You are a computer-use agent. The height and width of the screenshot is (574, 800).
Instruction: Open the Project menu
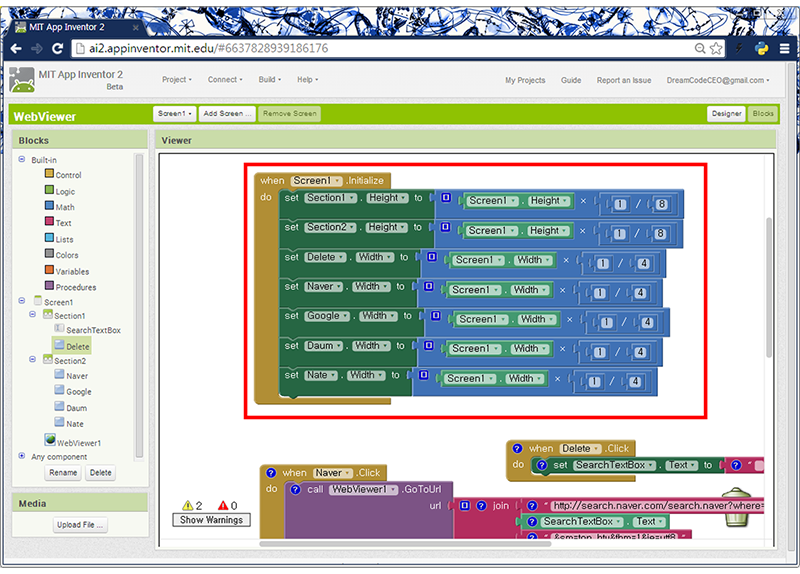tap(177, 80)
